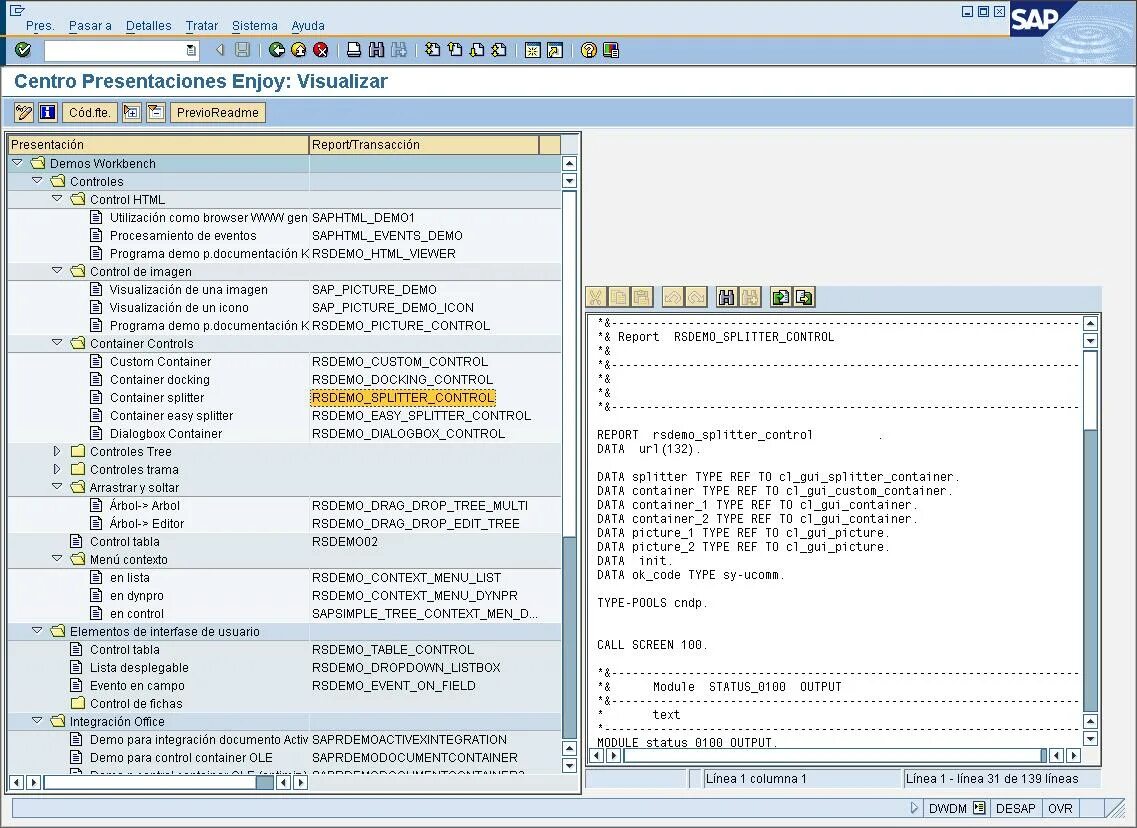Click the green checkmark Enter icon
1137x828 pixels.
click(22, 50)
